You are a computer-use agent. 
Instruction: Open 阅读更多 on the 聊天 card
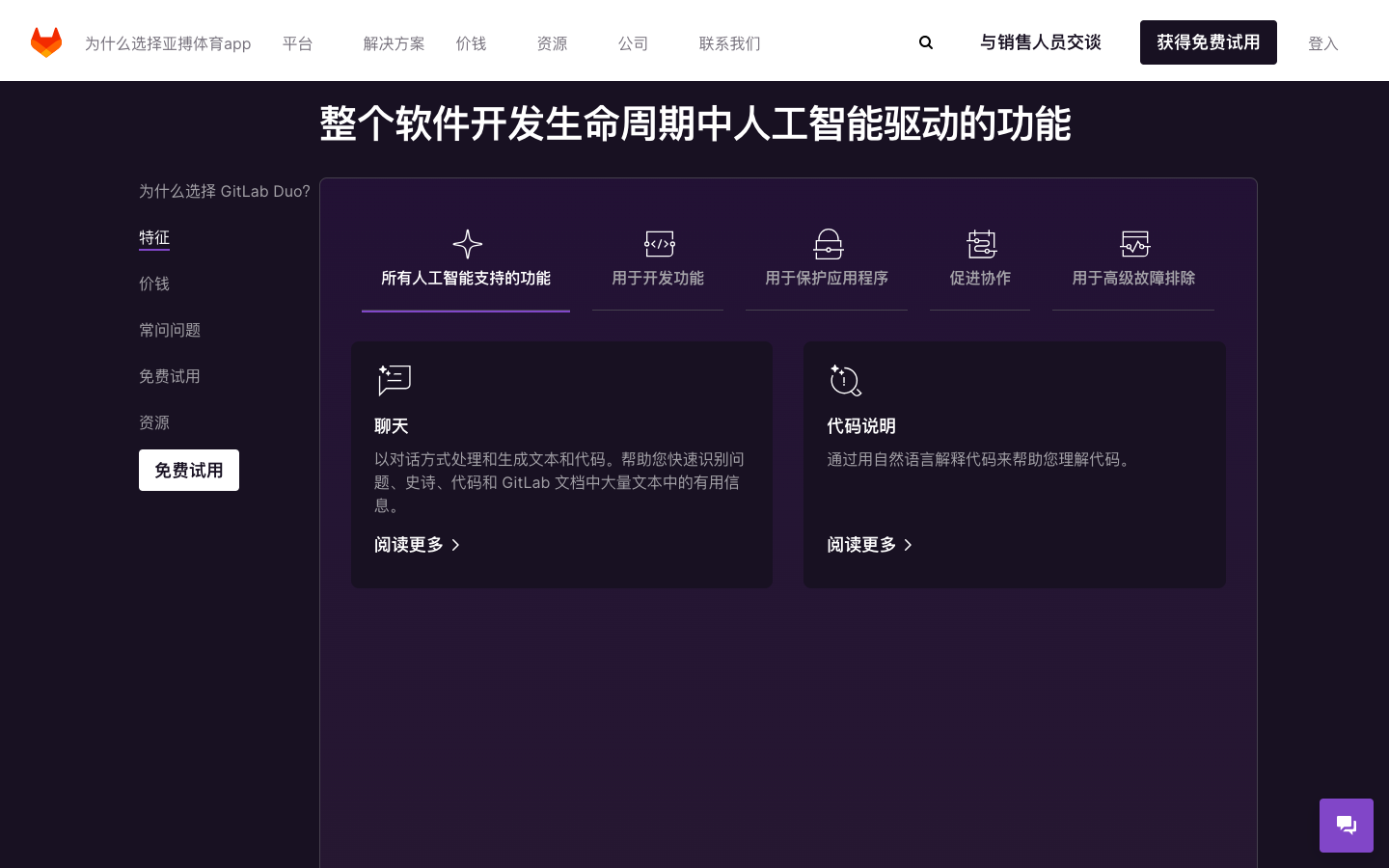(x=409, y=545)
